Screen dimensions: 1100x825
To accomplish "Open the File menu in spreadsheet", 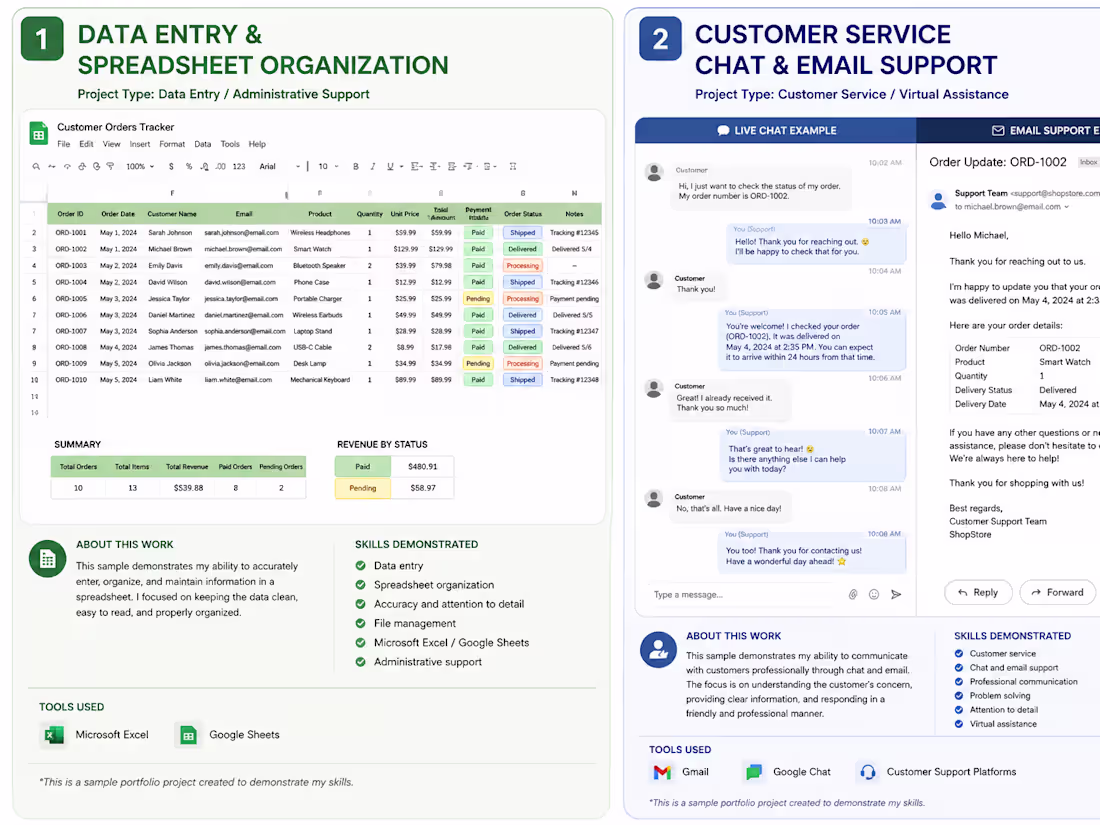I will [x=64, y=145].
